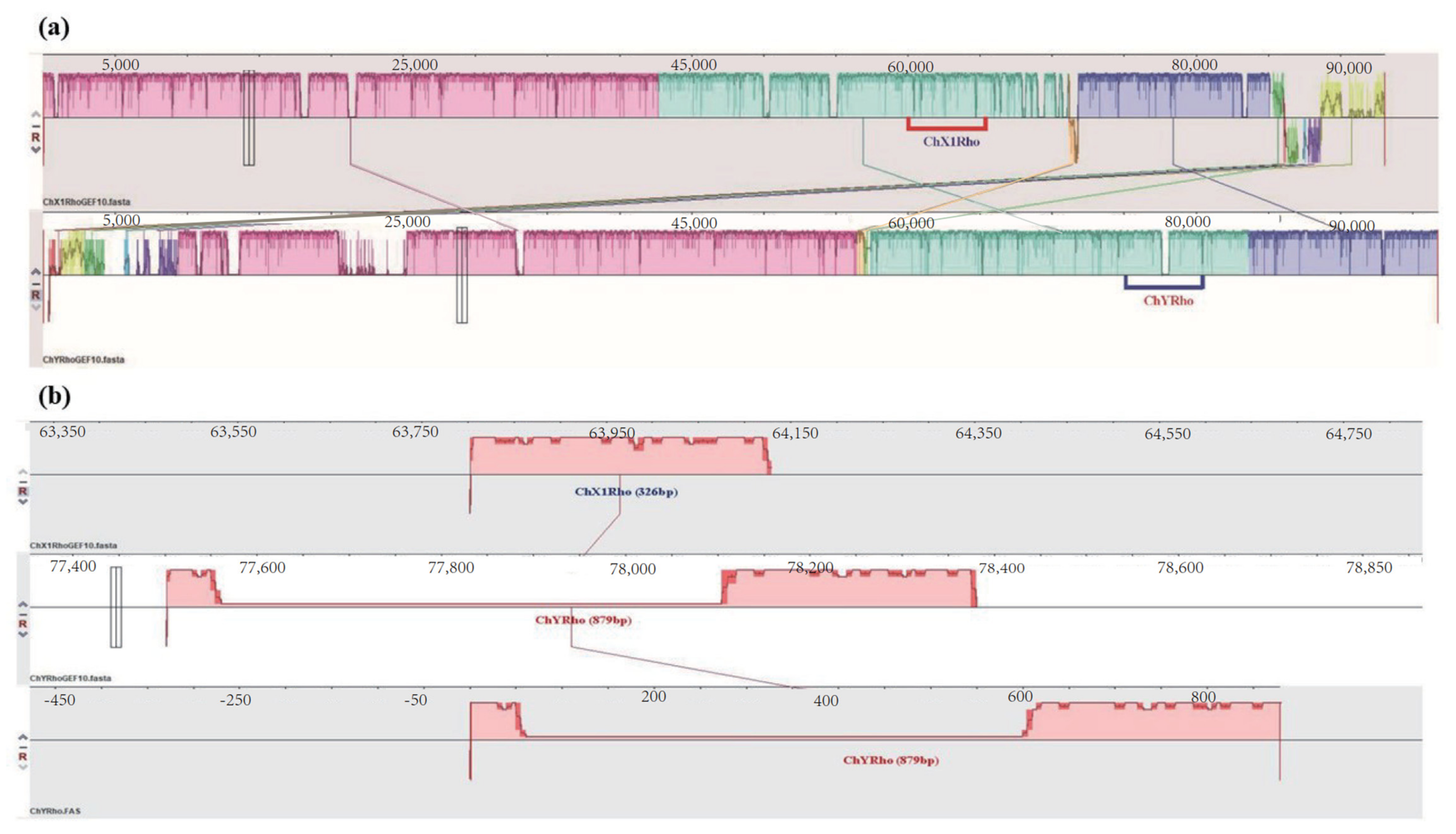The height and width of the screenshot is (834, 1456).
Task: Click the ChYRho.FAS file label
Action: (55, 811)
